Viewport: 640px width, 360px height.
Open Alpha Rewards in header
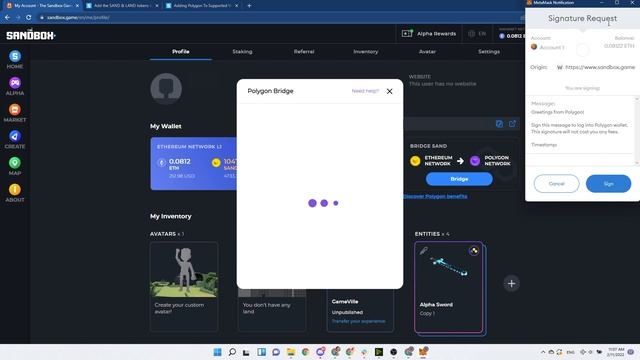click(x=429, y=33)
